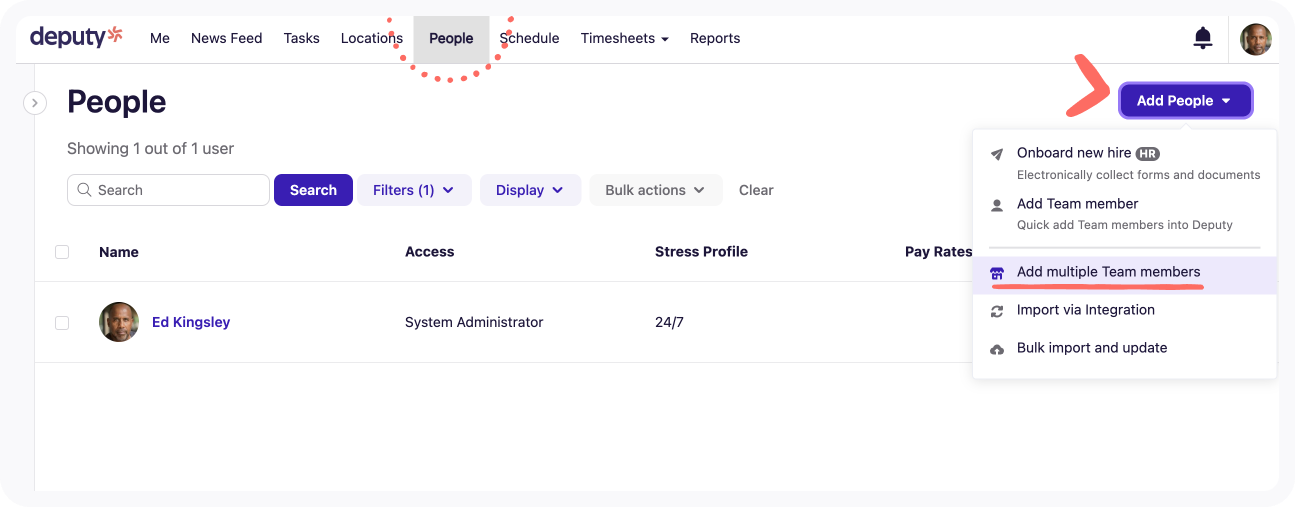Choose Bulk import and update

tap(1125, 349)
